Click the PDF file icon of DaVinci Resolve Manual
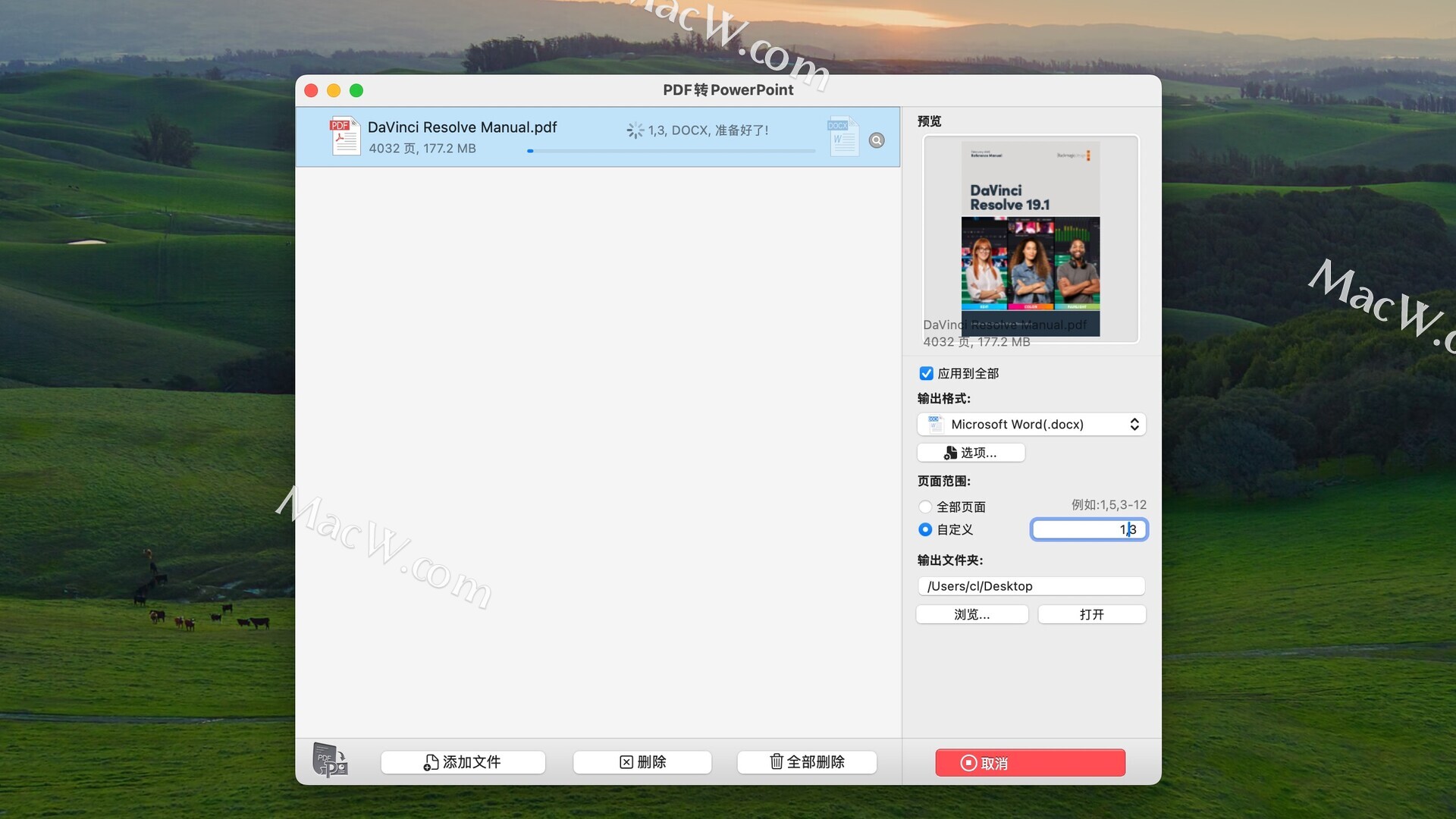Image resolution: width=1456 pixels, height=819 pixels. coord(345,136)
